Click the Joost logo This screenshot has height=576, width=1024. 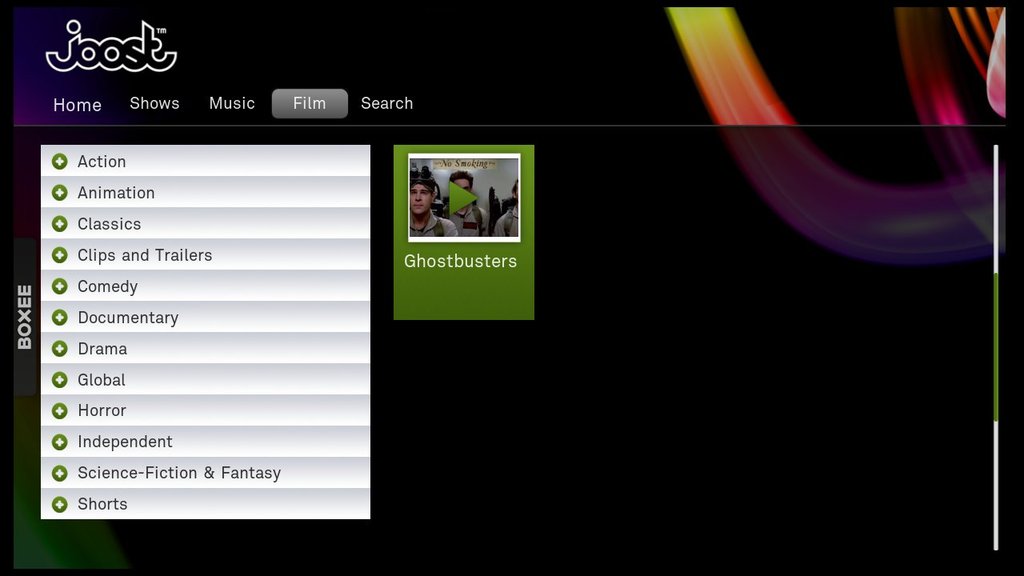111,46
